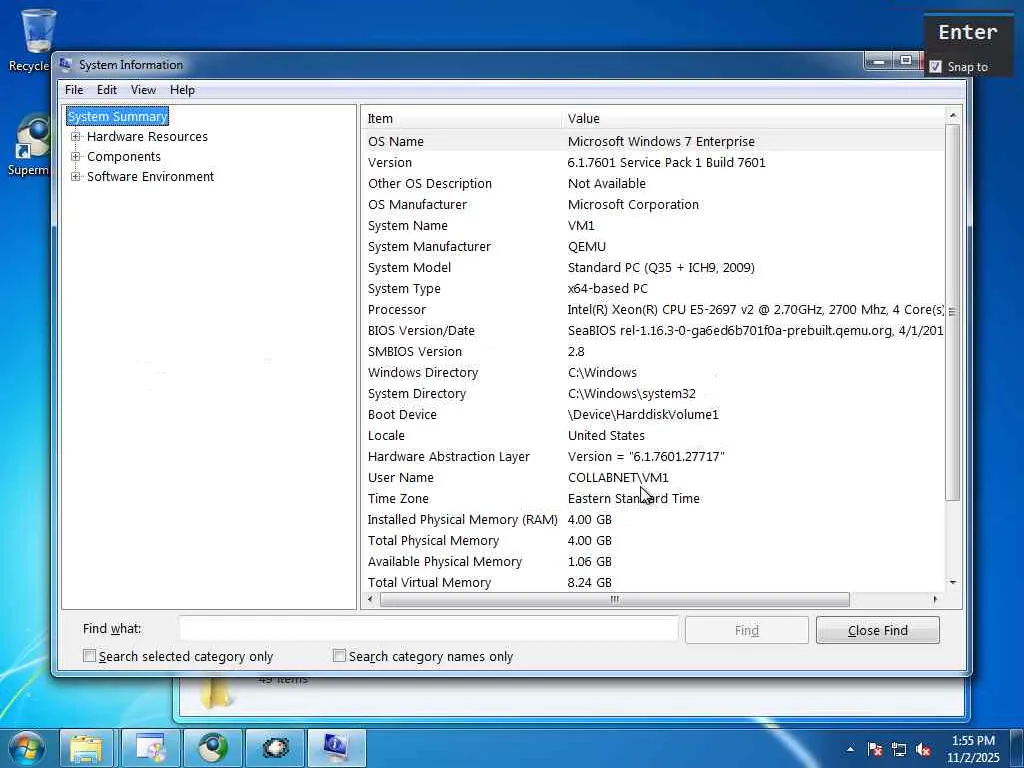Screen dimensions: 1024x768
Task: Click the muted volume tray icon
Action: coord(923,749)
